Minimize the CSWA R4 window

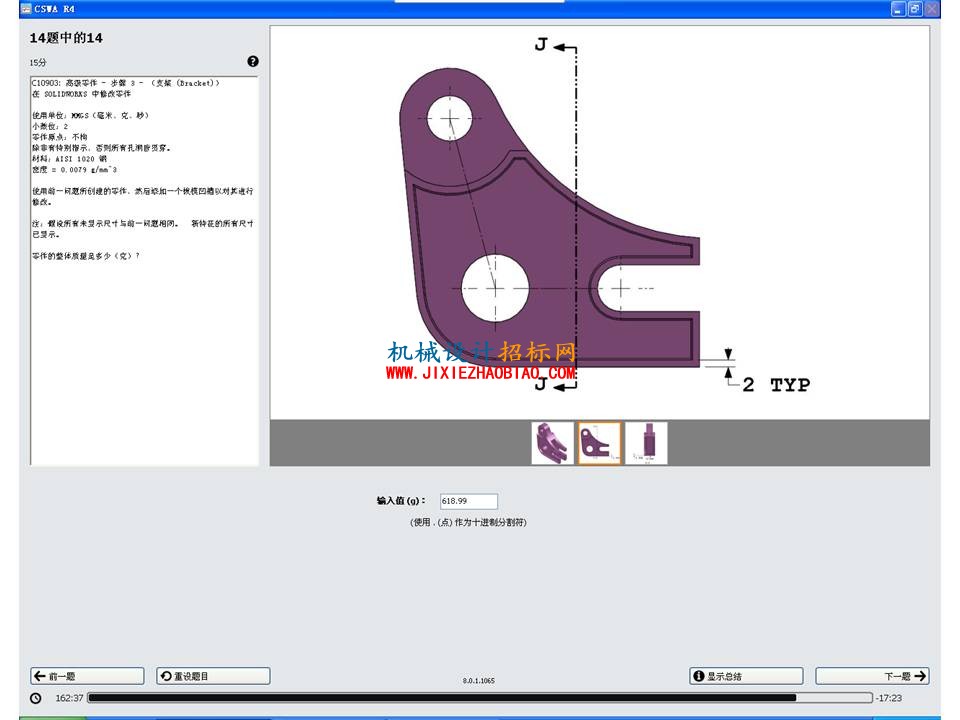point(898,9)
